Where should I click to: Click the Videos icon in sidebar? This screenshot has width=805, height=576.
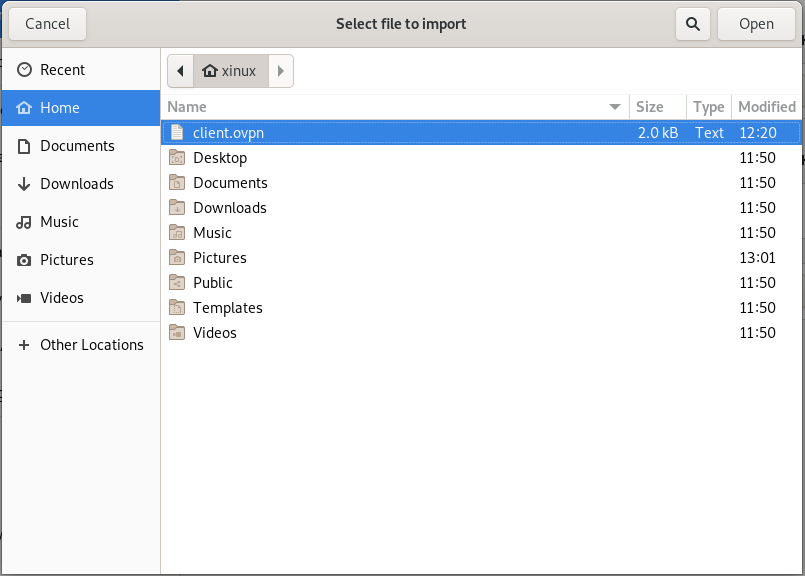(24, 298)
